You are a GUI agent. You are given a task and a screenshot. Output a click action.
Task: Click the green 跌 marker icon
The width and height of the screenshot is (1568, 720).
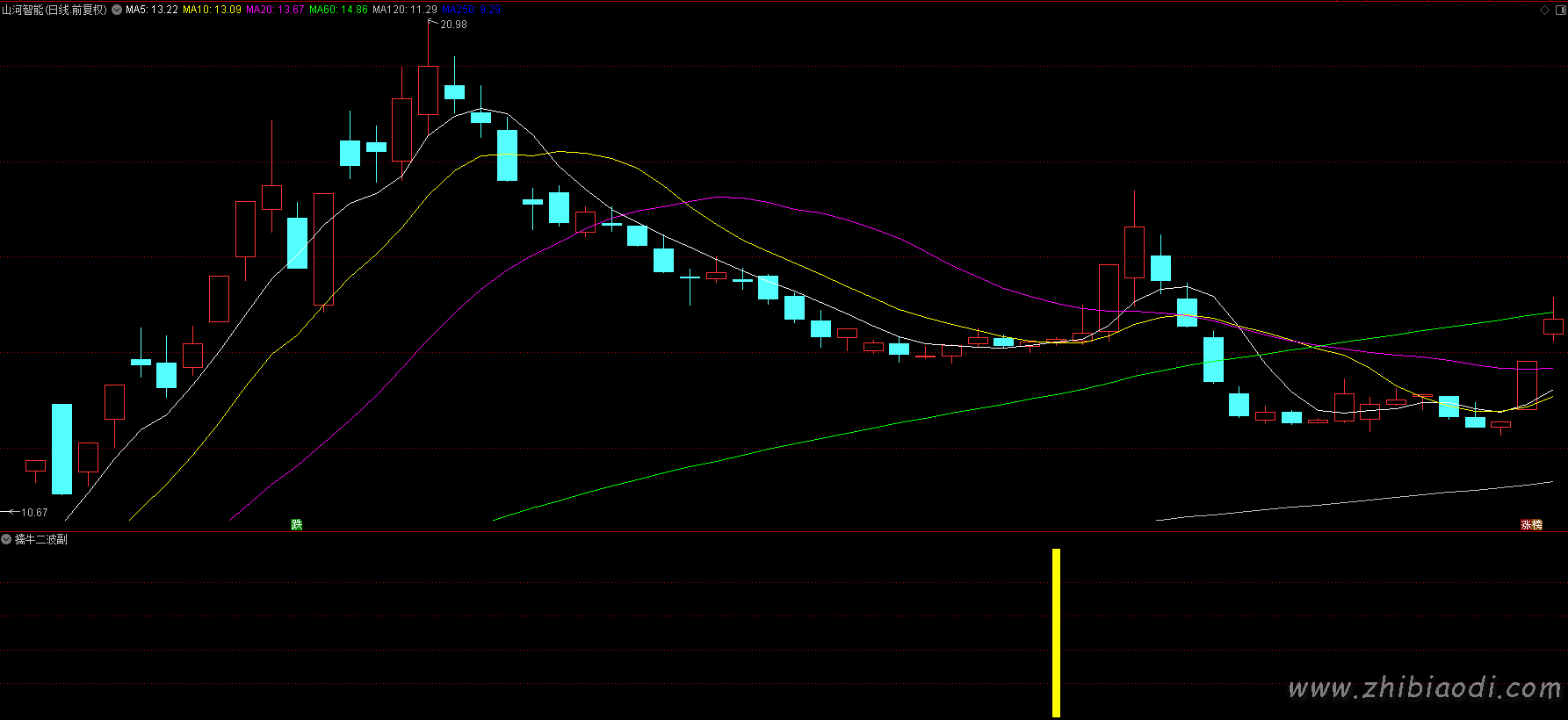297,524
